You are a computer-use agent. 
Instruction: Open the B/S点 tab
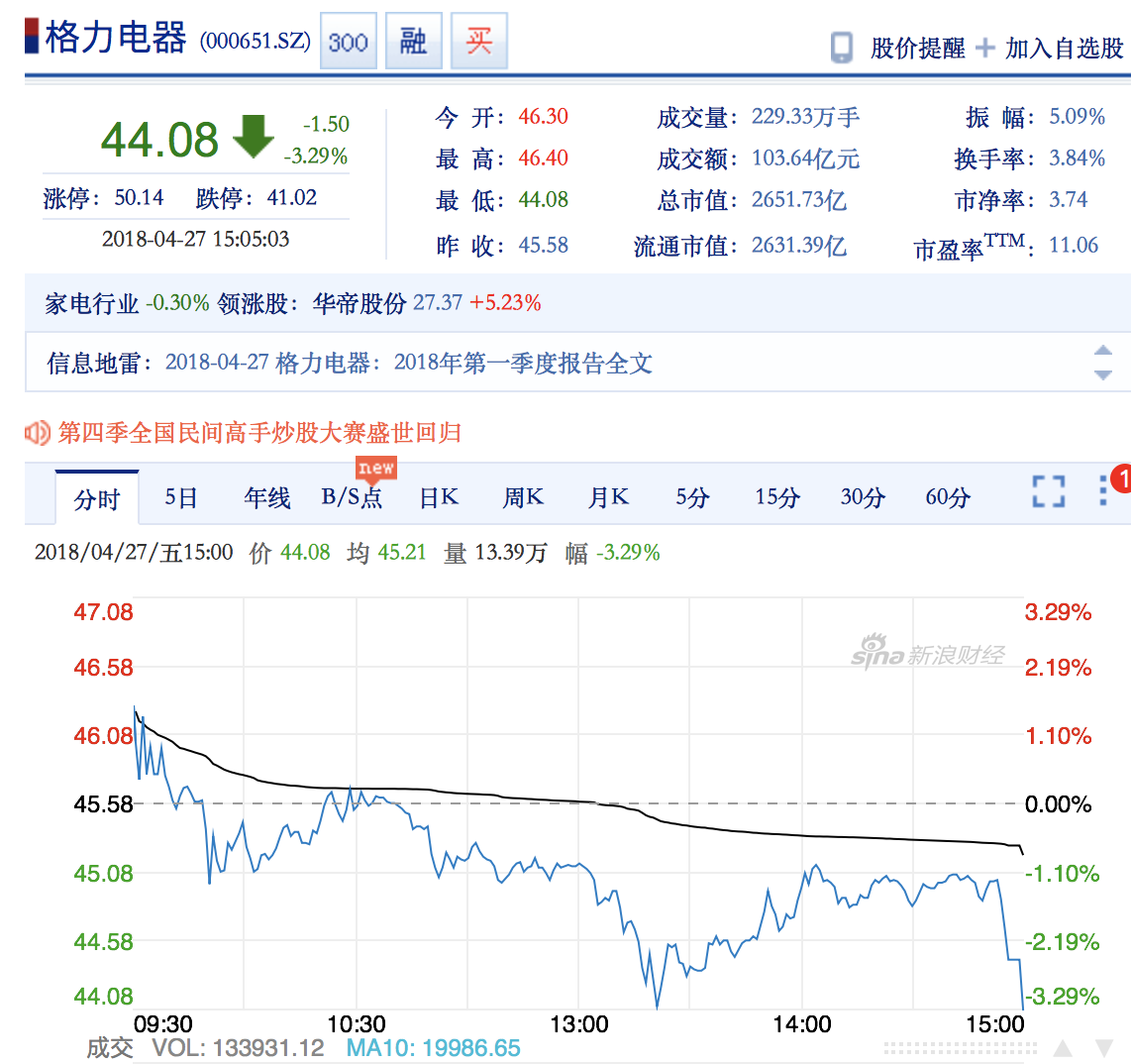click(352, 497)
